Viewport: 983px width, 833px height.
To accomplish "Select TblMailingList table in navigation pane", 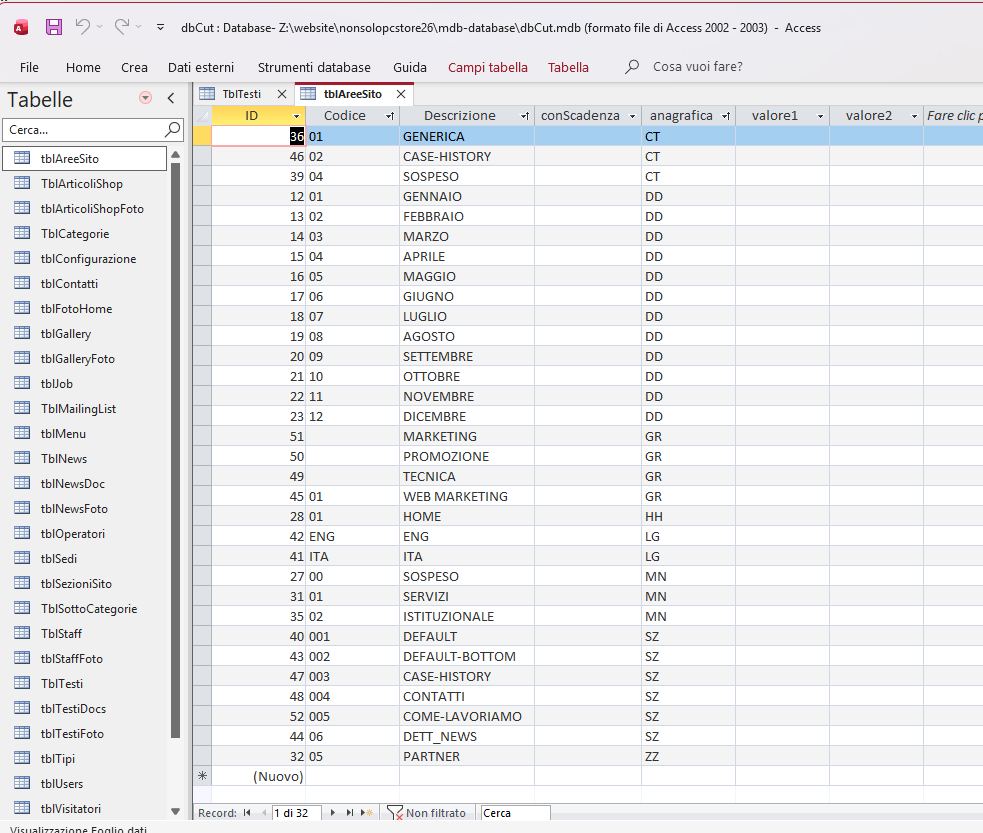I will [x=85, y=409].
